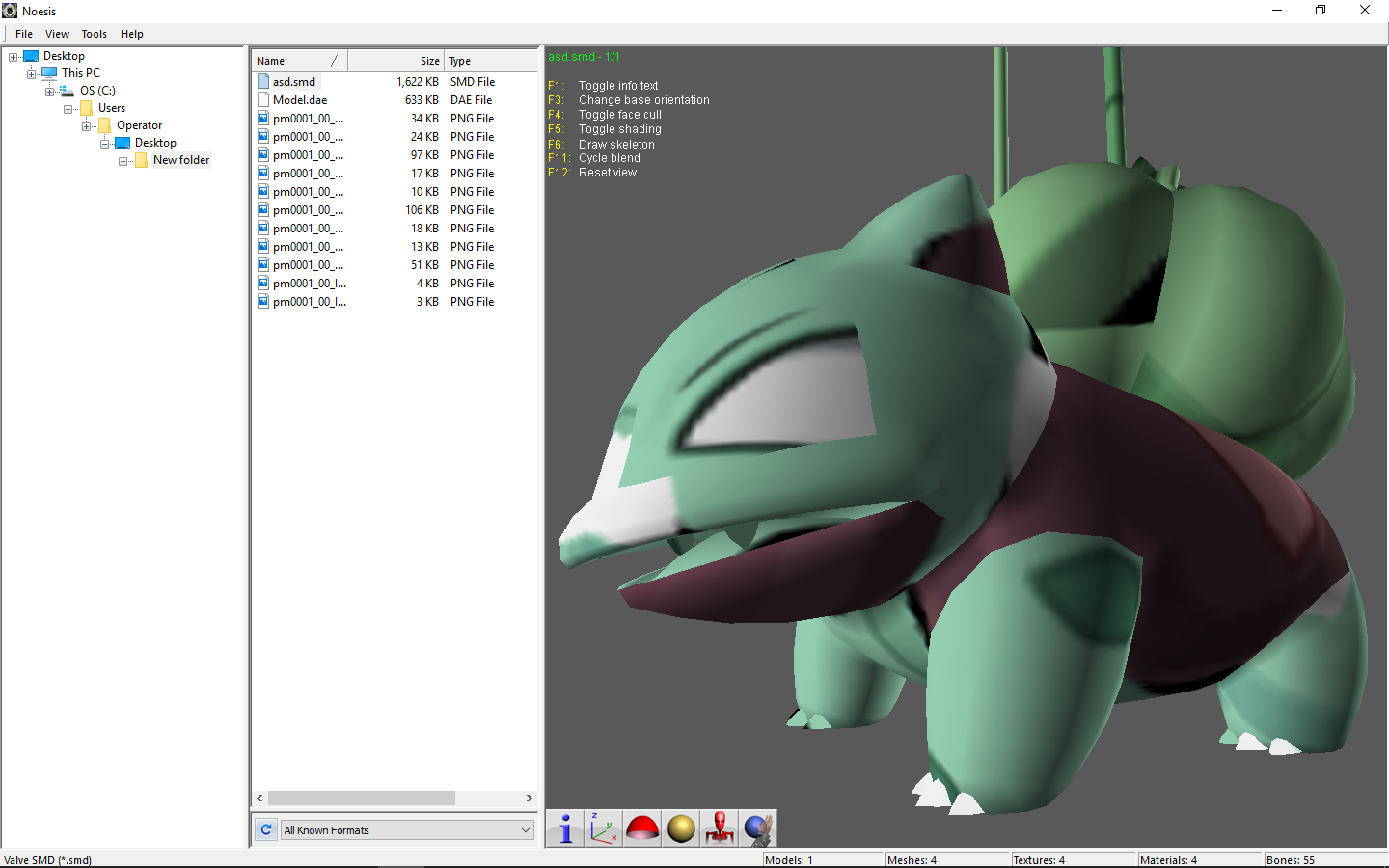Click the icon of the 18 KB PNG file
This screenshot has width=1389, height=868.
tap(263, 229)
